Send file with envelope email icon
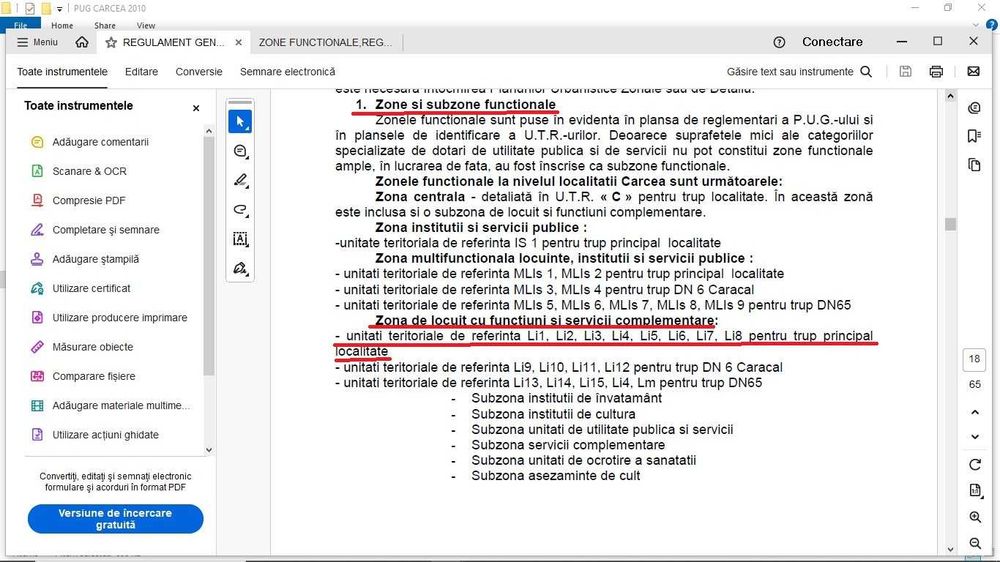Viewport: 1000px width, 562px height. coord(973,71)
